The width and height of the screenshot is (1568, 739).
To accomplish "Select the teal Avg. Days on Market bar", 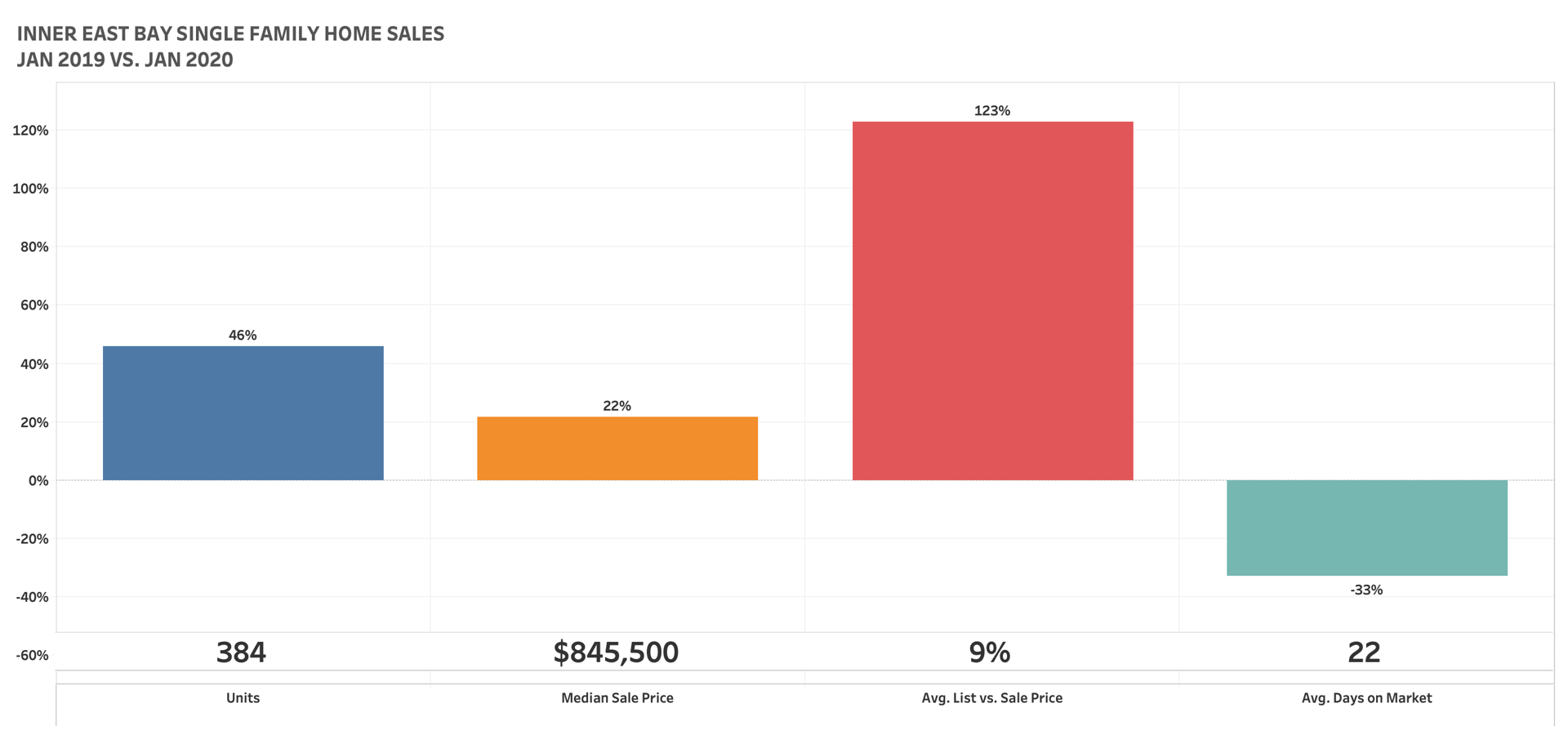I will 1366,528.
